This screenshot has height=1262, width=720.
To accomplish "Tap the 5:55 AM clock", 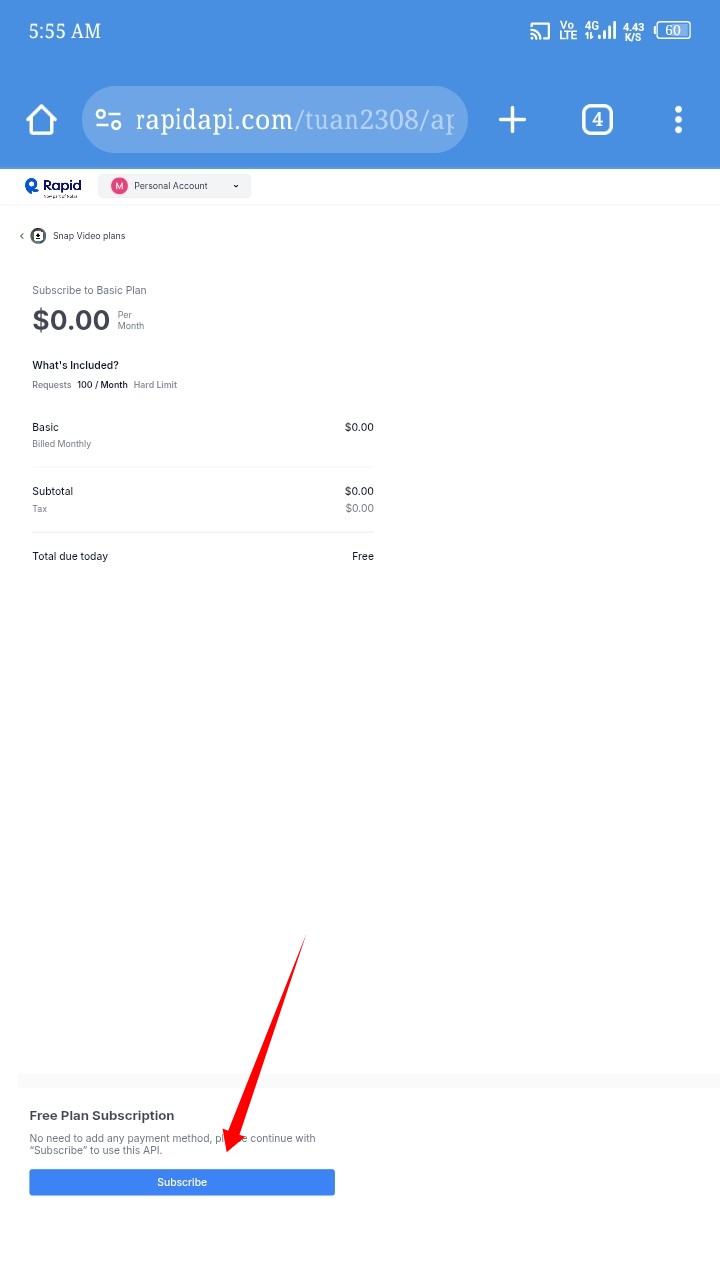I will pyautogui.click(x=65, y=31).
